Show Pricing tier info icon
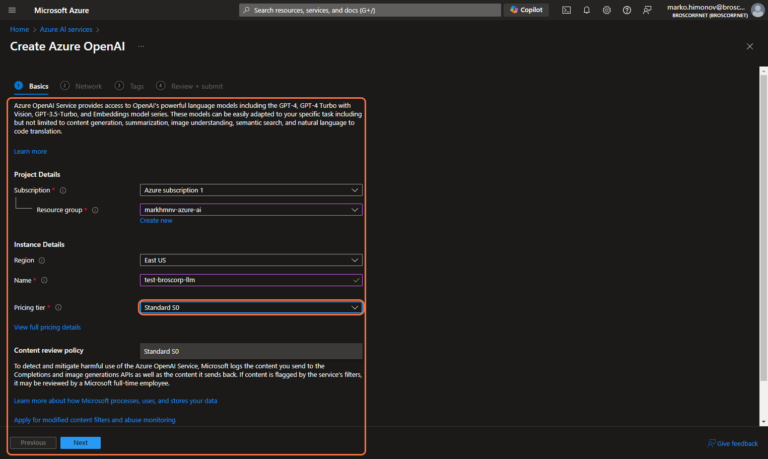This screenshot has height=459, width=768. pyautogui.click(x=58, y=308)
